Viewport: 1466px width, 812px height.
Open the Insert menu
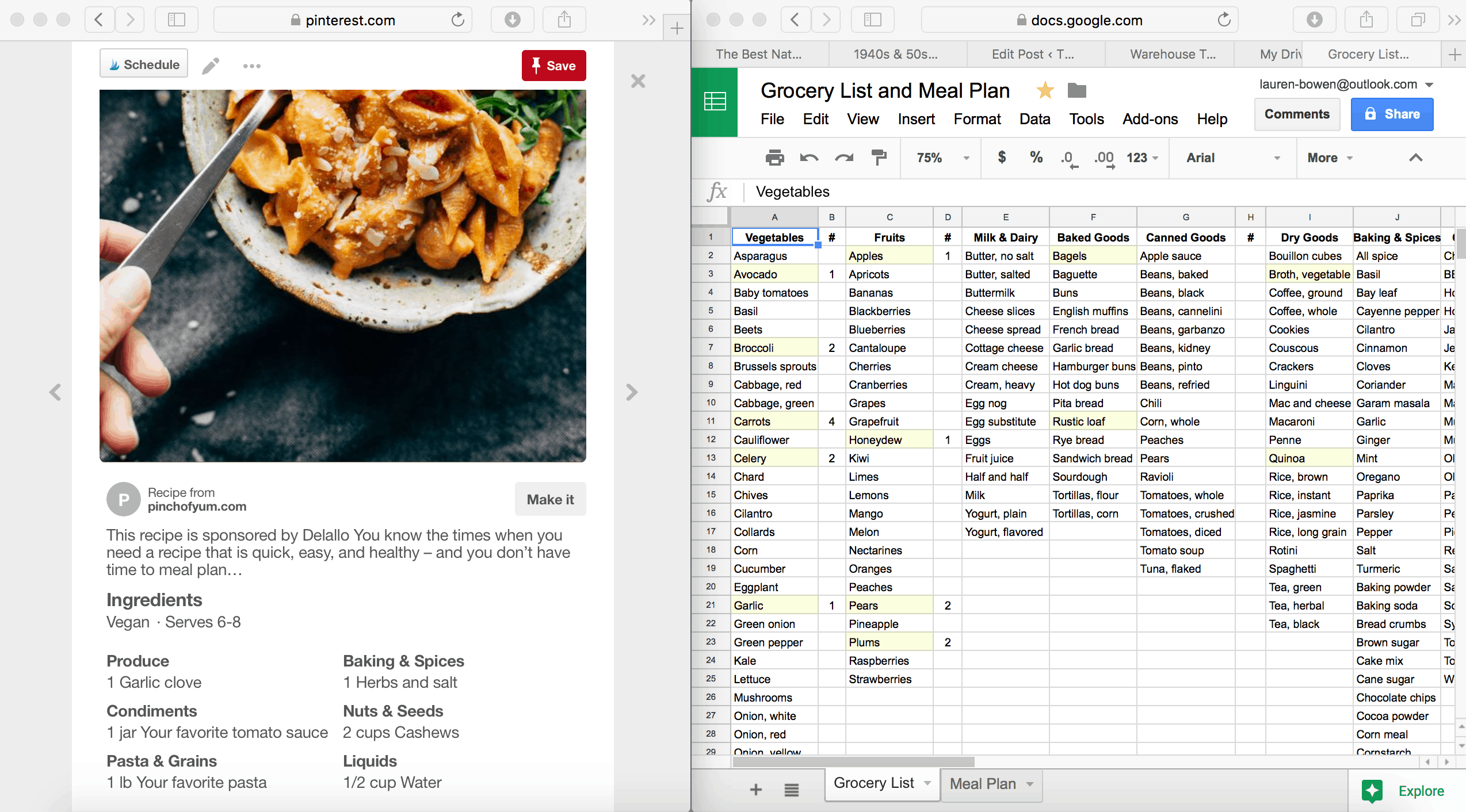pyautogui.click(x=916, y=119)
